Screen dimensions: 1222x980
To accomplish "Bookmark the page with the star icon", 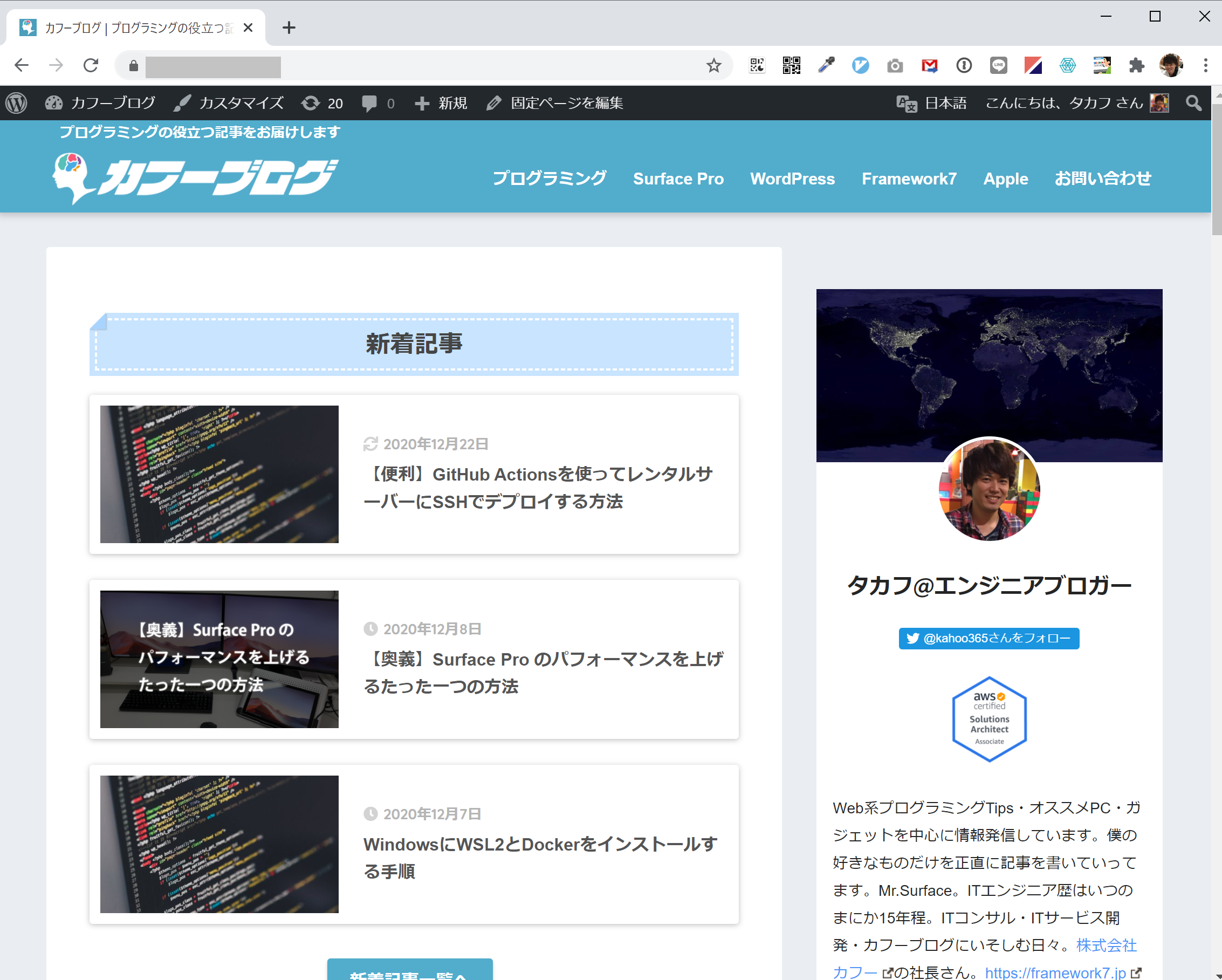I will point(713,65).
